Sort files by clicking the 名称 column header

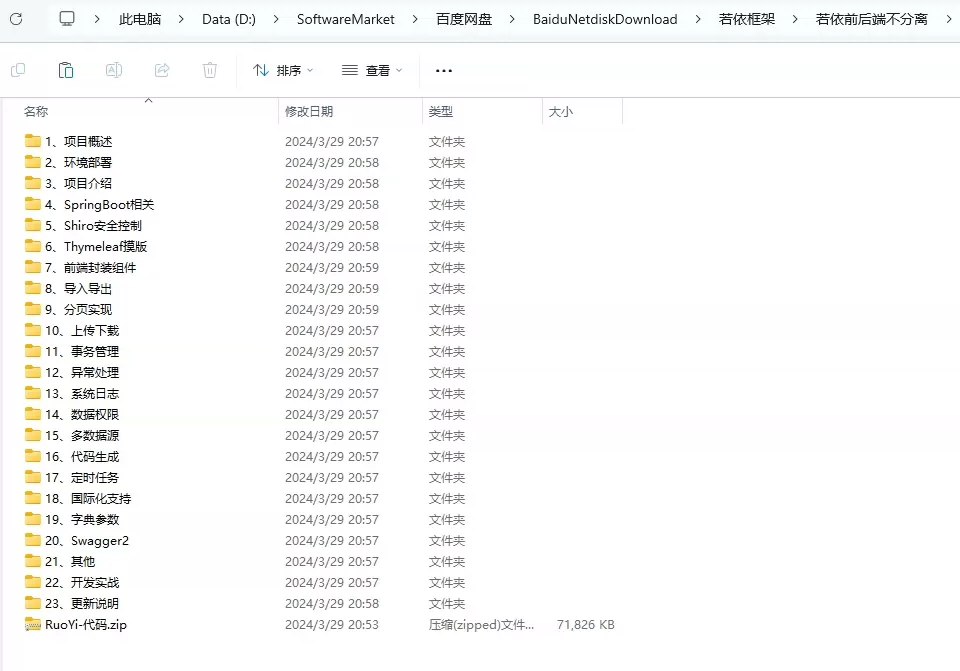[36, 111]
